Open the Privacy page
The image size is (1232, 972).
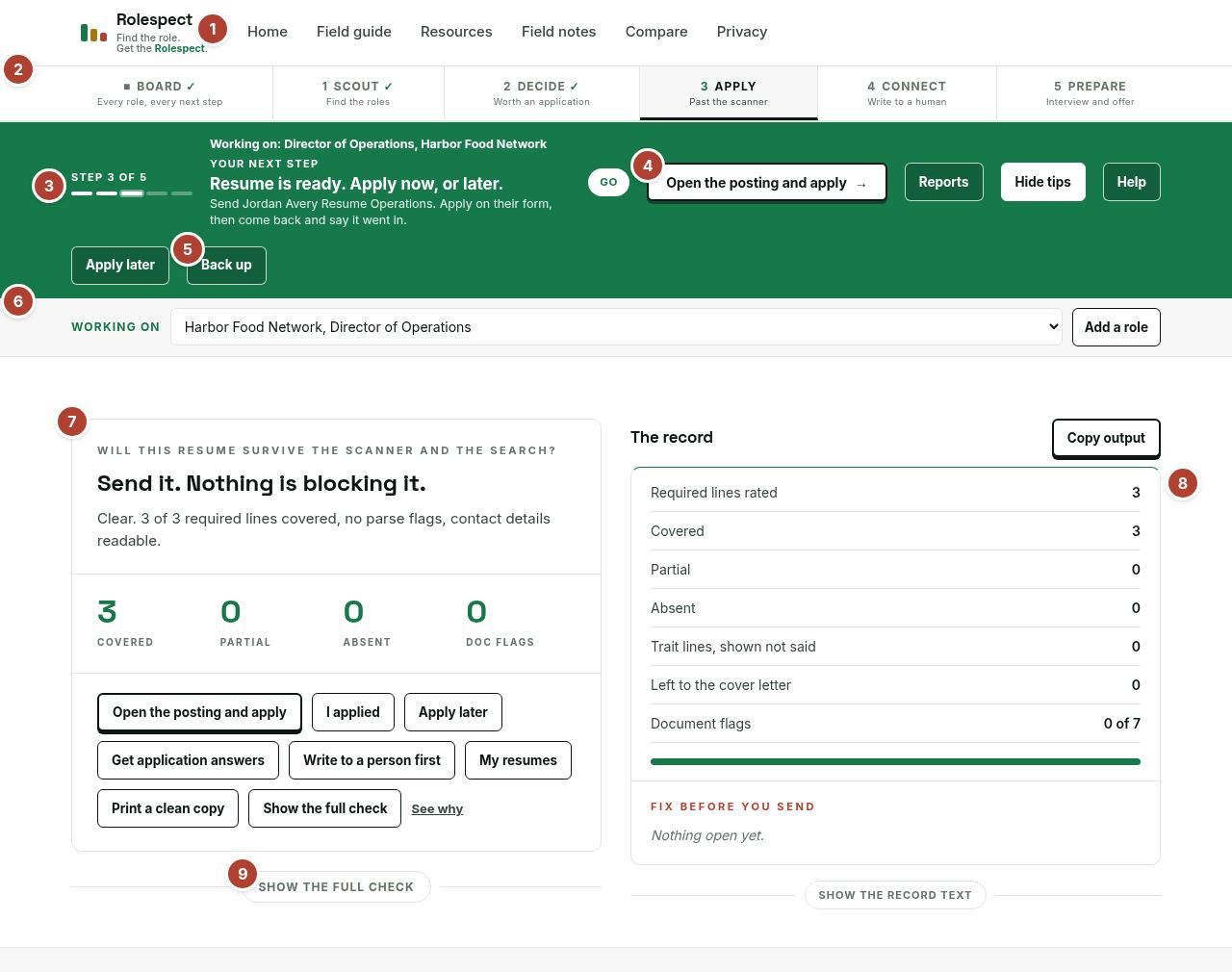(x=742, y=32)
